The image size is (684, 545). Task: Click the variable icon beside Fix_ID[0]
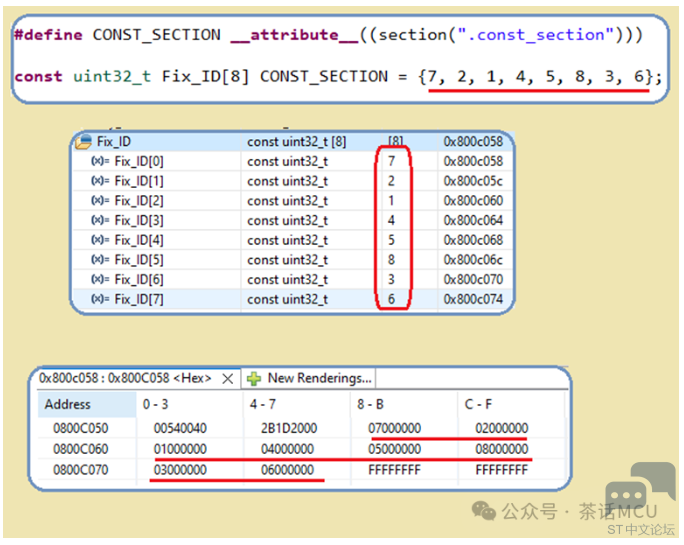pos(99,161)
